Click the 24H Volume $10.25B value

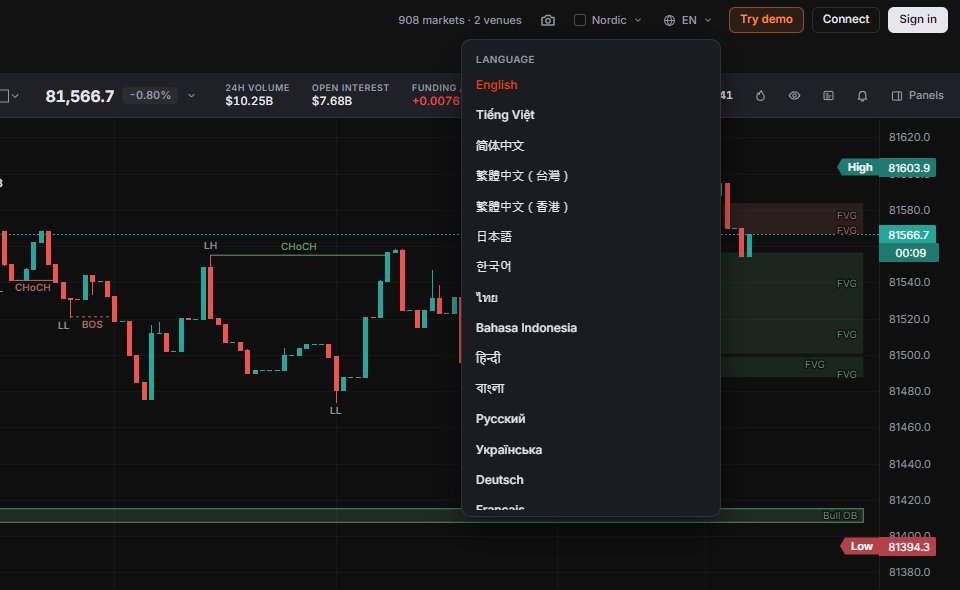249,101
